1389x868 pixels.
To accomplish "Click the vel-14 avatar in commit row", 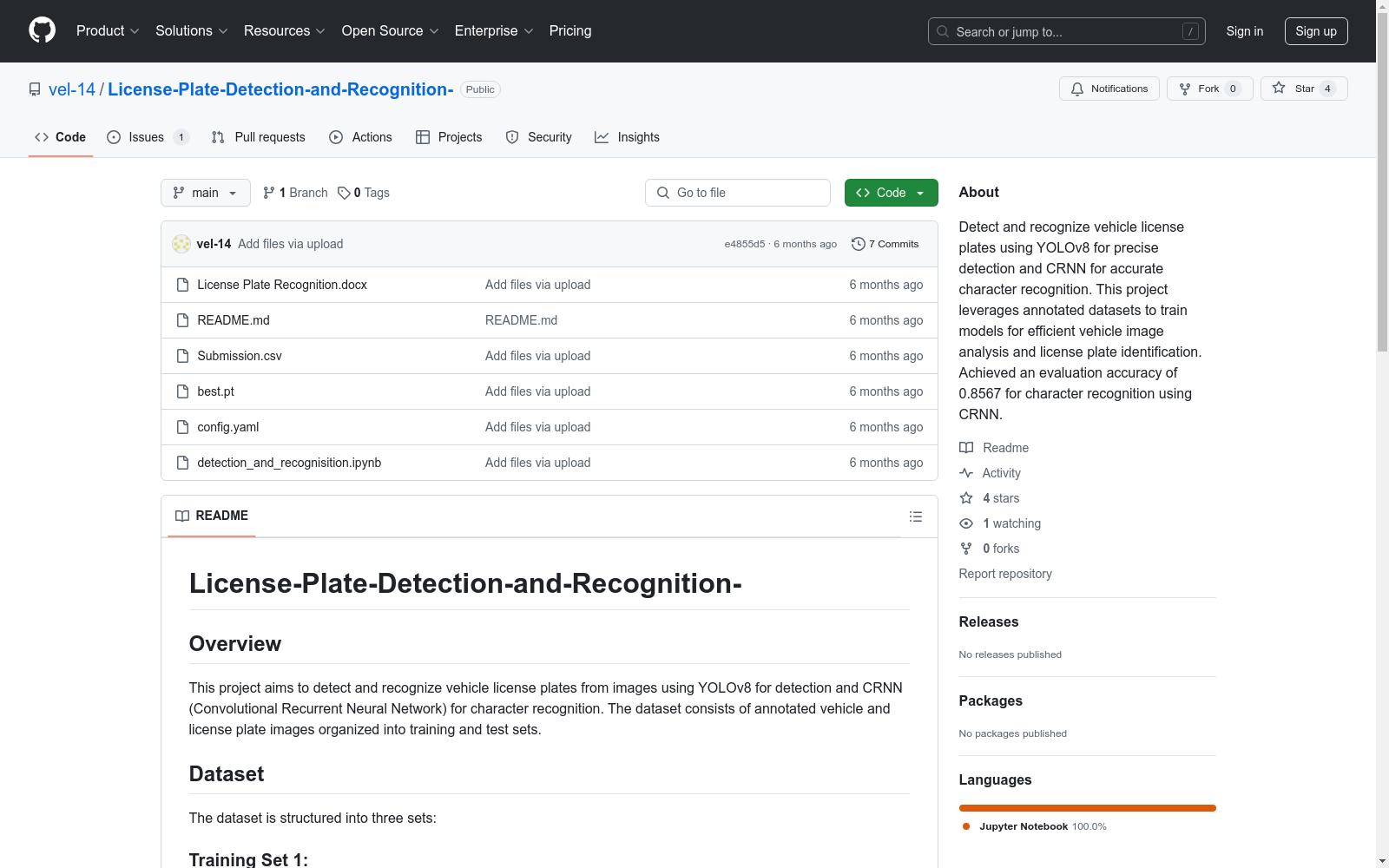I will [x=181, y=244].
